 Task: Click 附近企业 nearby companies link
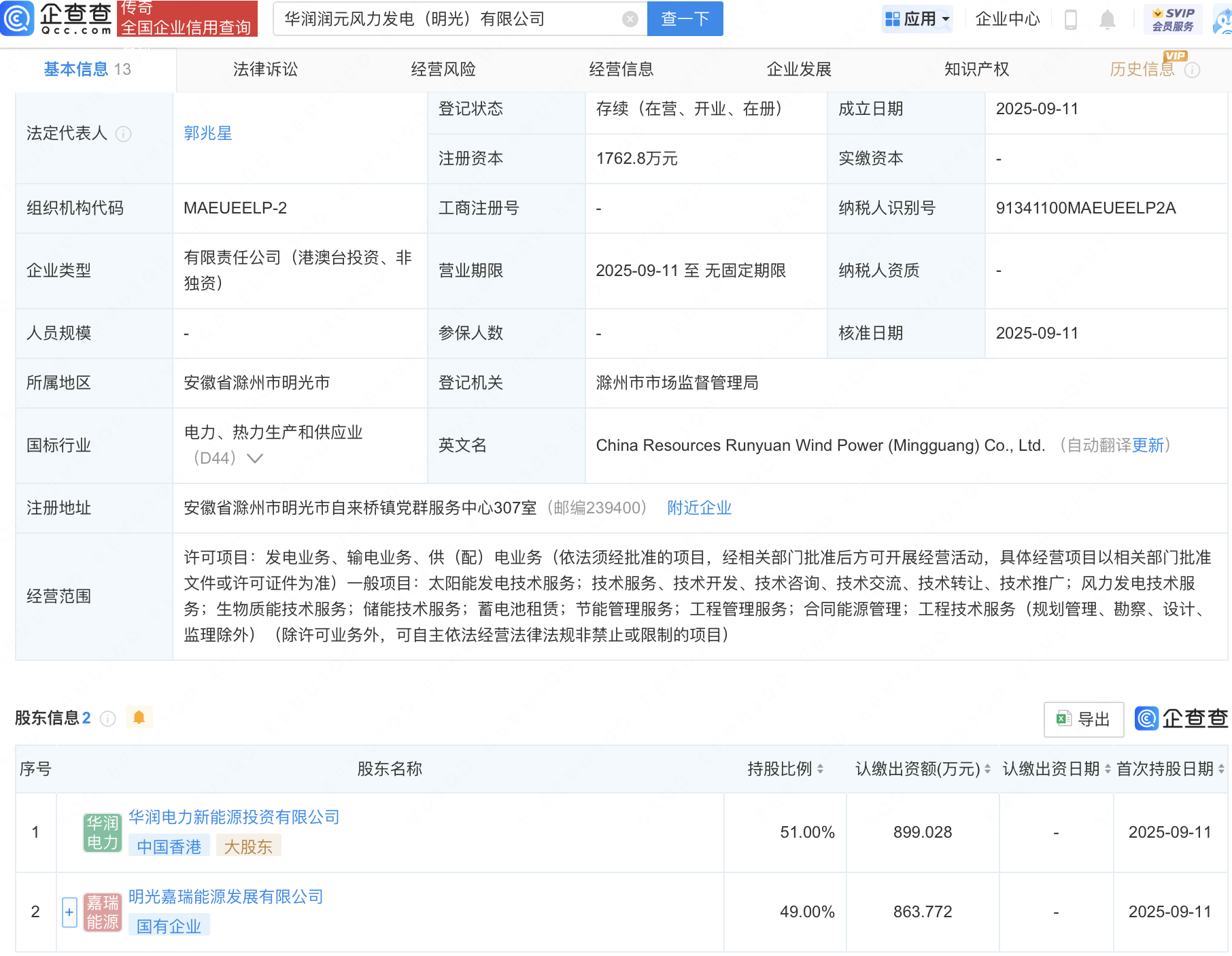click(699, 508)
